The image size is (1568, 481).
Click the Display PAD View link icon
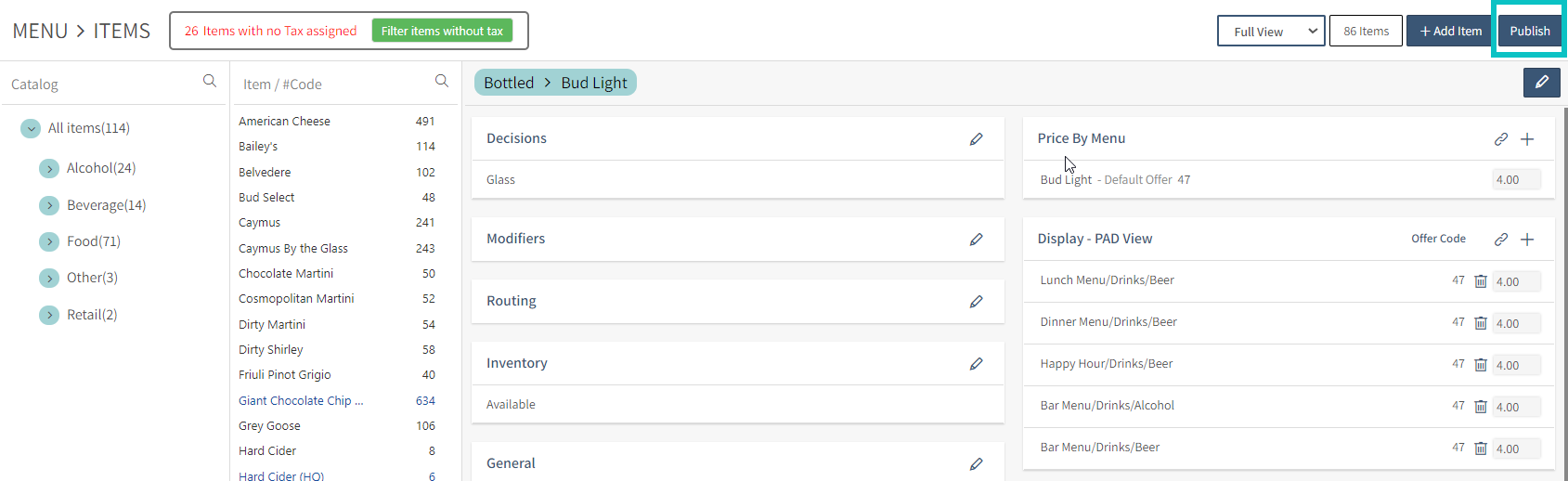[1500, 240]
